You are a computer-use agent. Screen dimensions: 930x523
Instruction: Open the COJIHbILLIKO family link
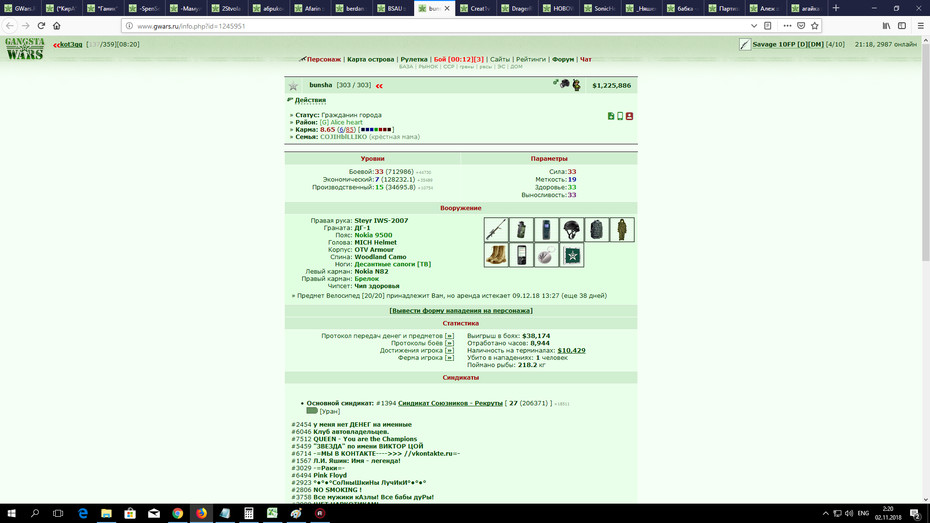[x=343, y=137]
